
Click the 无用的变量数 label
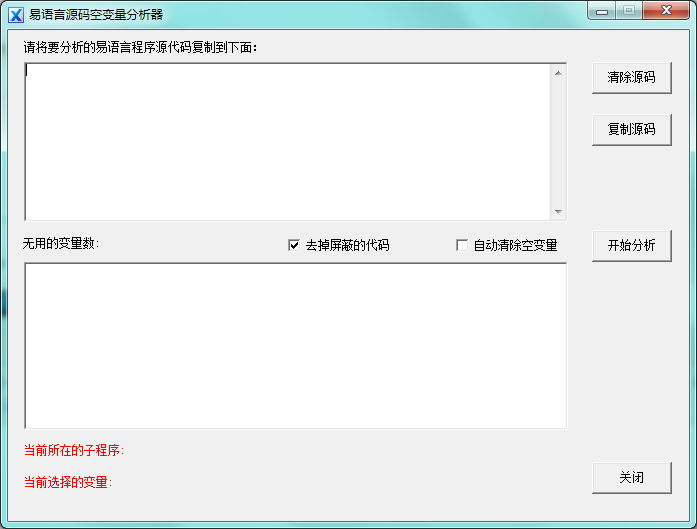61,244
